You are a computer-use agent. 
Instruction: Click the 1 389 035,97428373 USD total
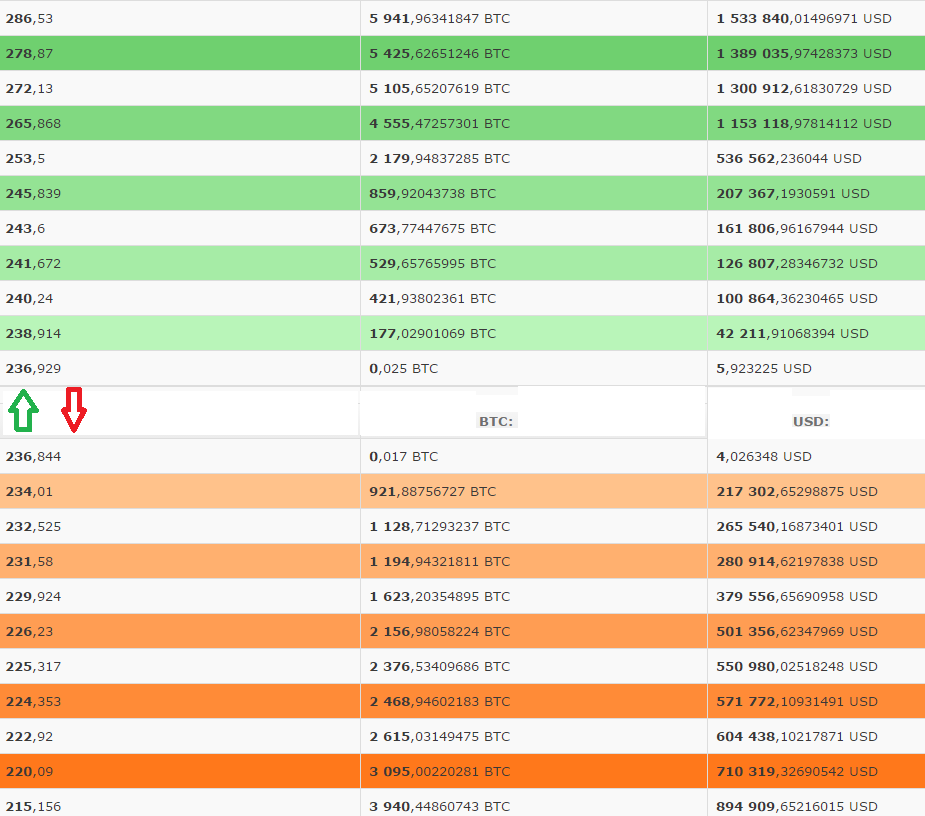coord(803,53)
